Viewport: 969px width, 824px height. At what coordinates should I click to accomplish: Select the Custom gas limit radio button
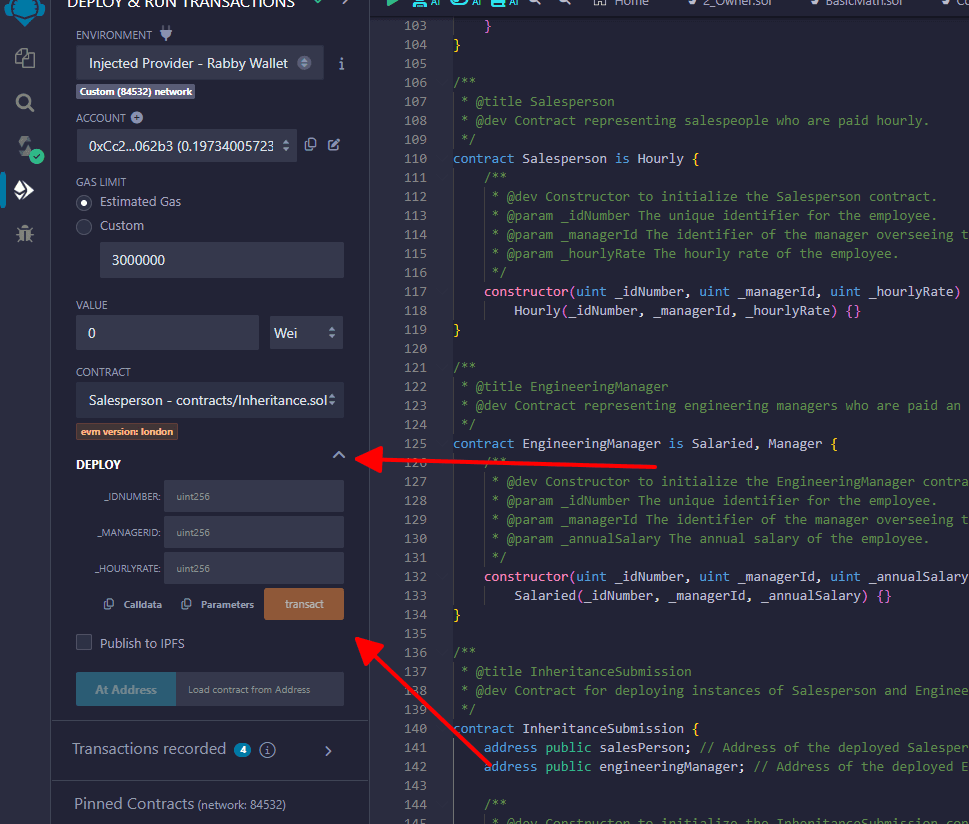coord(84,227)
